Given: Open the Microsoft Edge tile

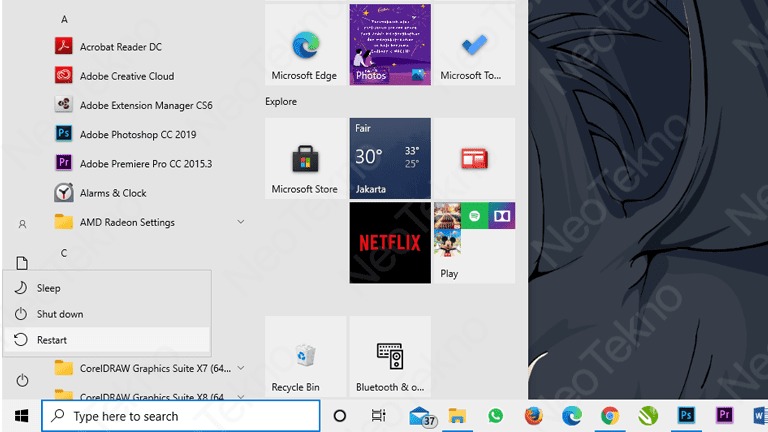Looking at the screenshot, I should [x=306, y=45].
